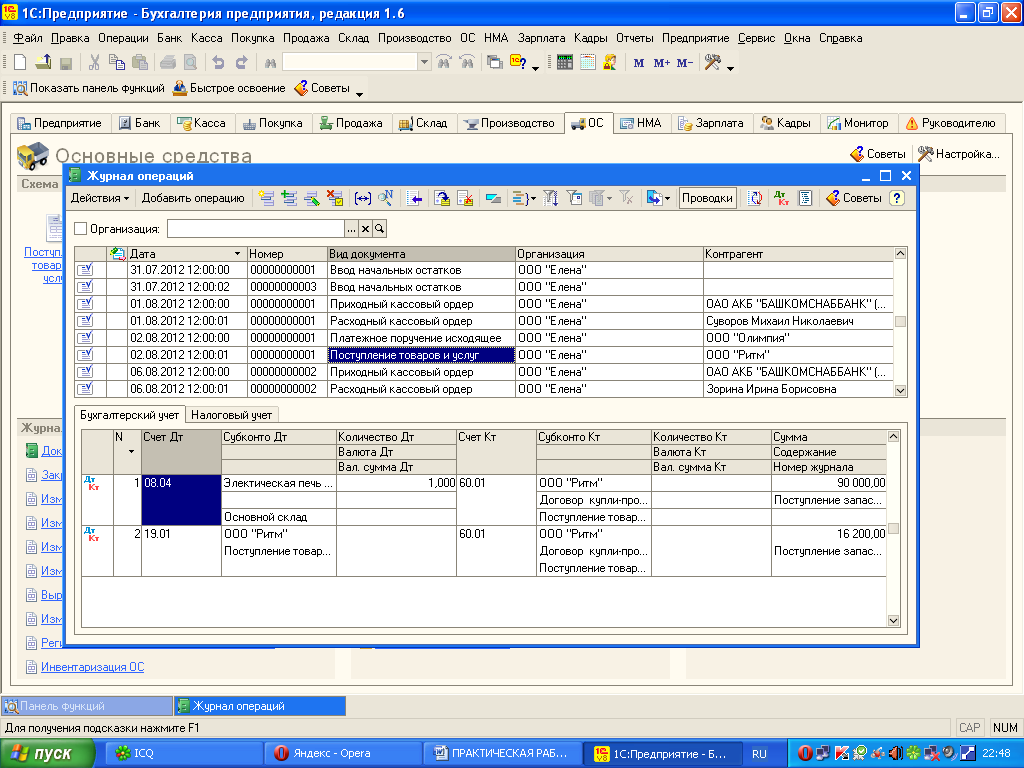This screenshot has height=768, width=1024.
Task: Click the Add by copying icon in the journal
Action: (289, 198)
